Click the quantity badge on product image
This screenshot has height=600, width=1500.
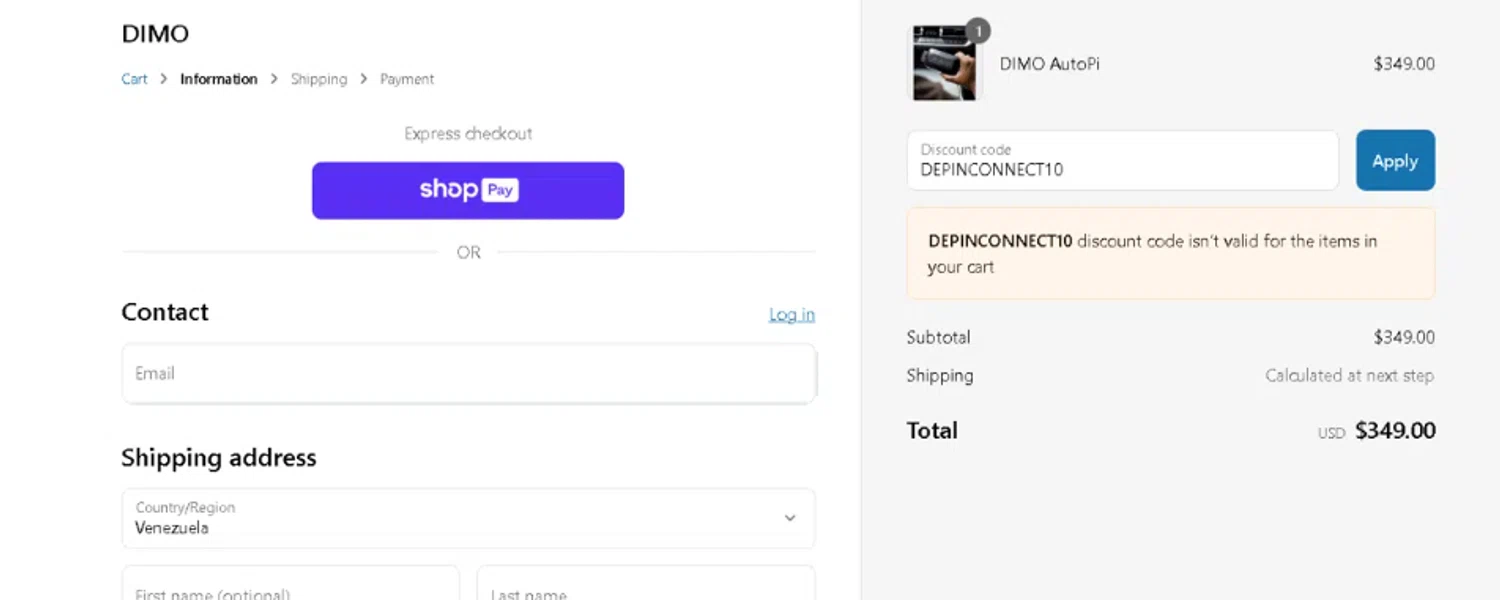point(978,31)
